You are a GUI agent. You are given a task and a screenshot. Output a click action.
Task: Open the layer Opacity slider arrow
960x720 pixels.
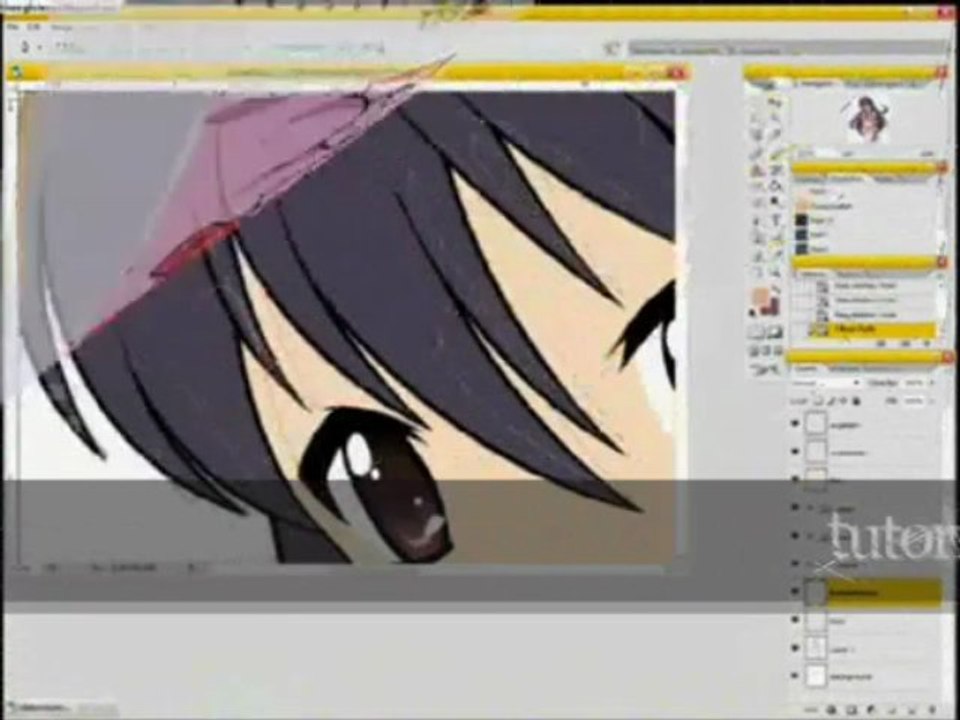pyautogui.click(x=932, y=383)
